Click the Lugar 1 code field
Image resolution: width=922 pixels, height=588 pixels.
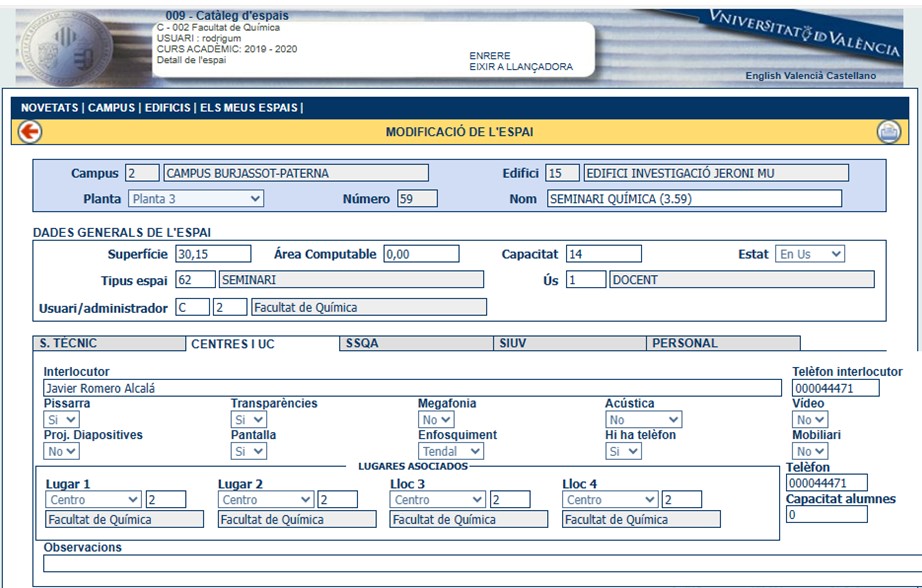[x=166, y=500]
